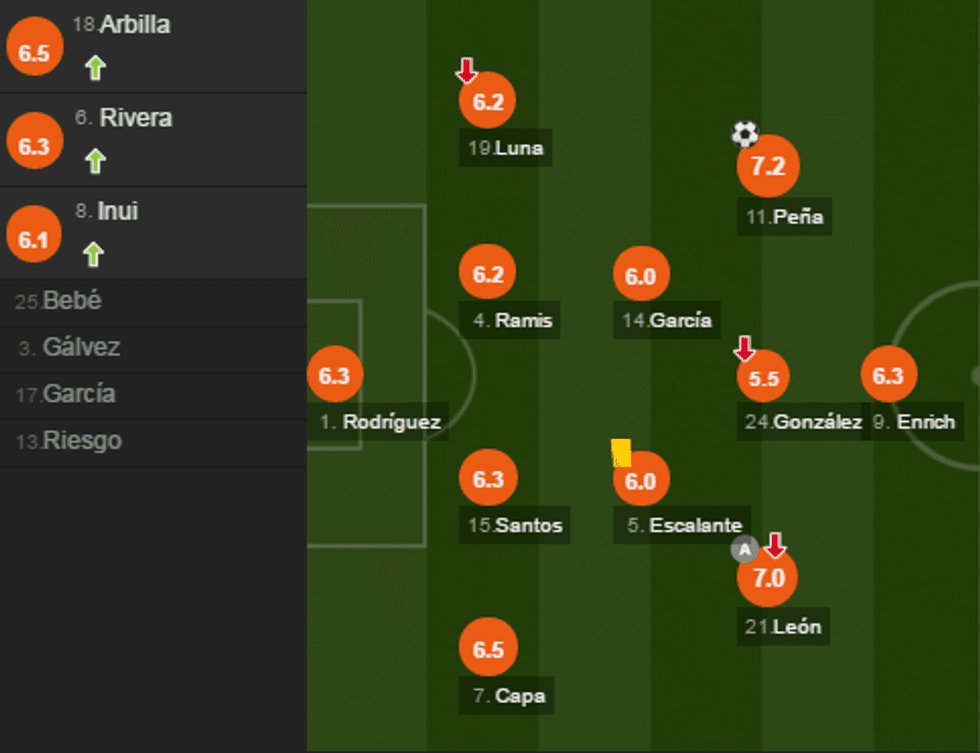Choose Riesgo from the unused substitutes
Screen dimensions: 980x753
[81, 441]
